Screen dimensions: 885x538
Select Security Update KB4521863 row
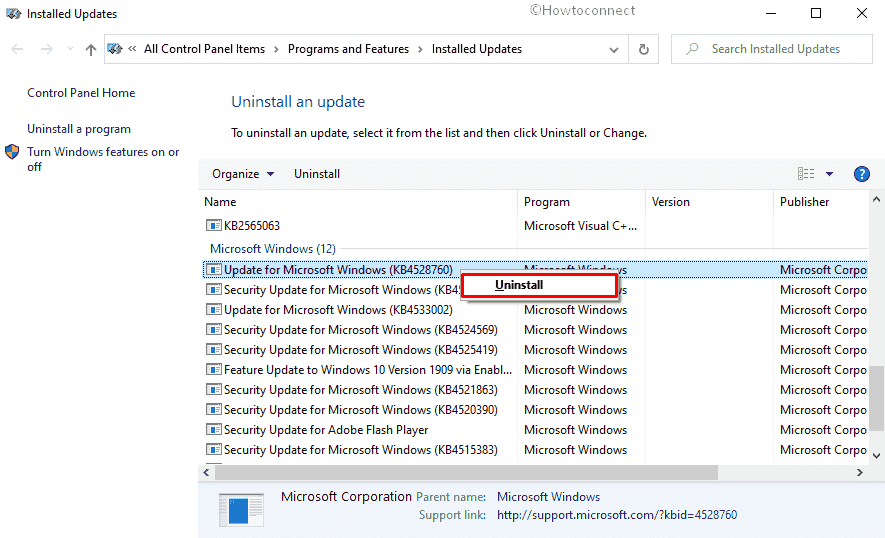[534, 390]
